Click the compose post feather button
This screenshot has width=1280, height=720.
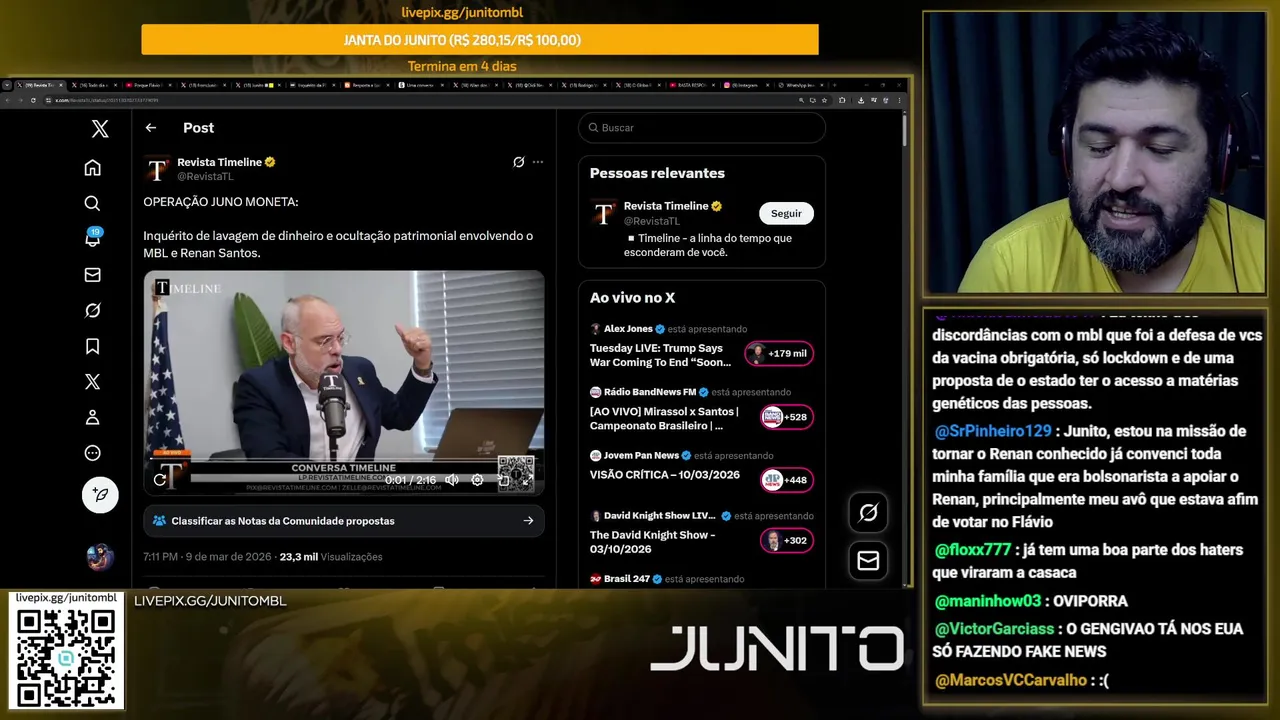(100, 495)
